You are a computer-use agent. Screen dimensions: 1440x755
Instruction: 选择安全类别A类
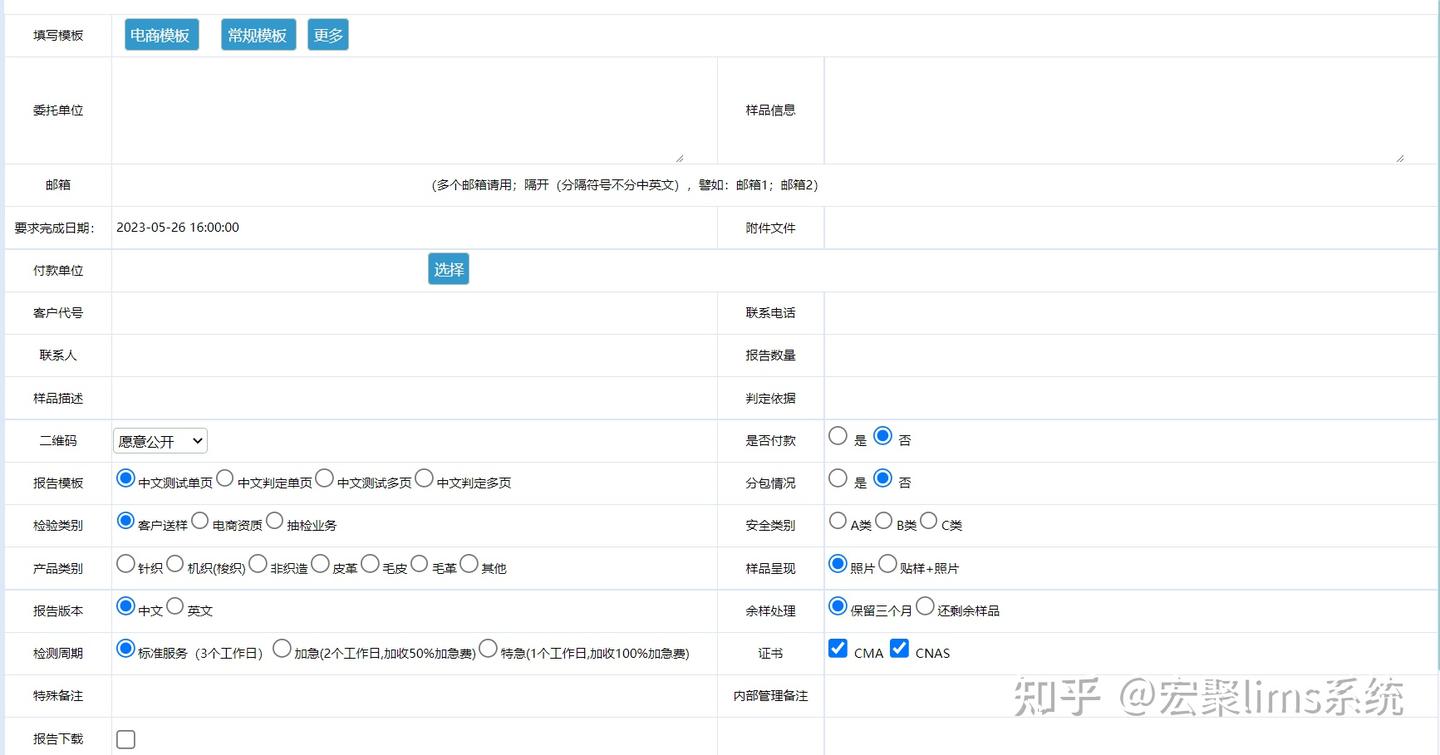click(838, 519)
